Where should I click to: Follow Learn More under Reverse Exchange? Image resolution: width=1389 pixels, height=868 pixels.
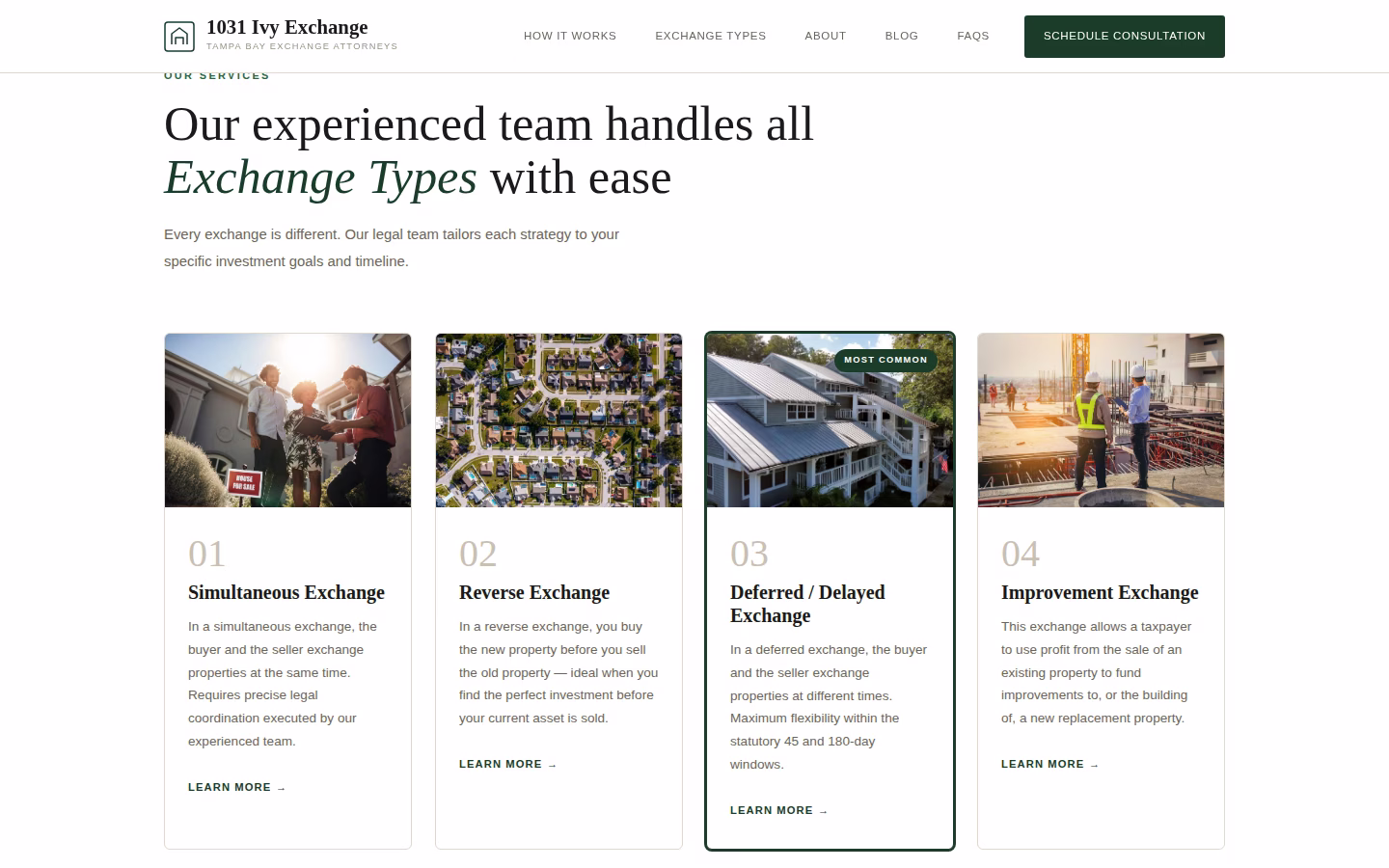point(507,764)
